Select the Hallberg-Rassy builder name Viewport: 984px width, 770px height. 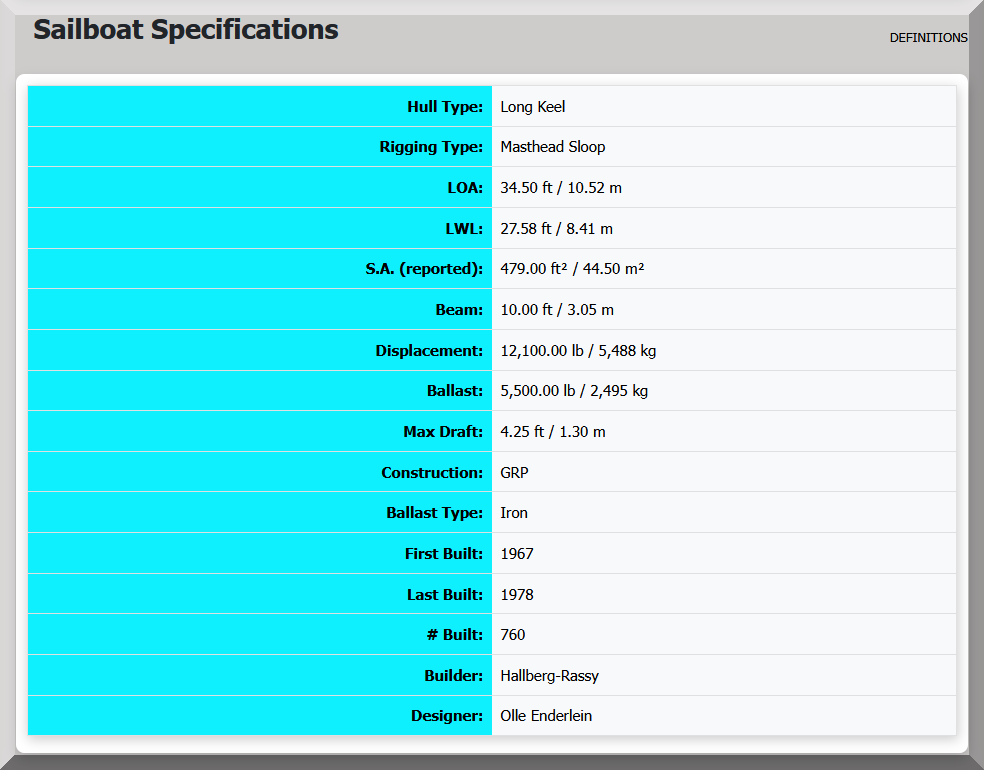click(550, 676)
